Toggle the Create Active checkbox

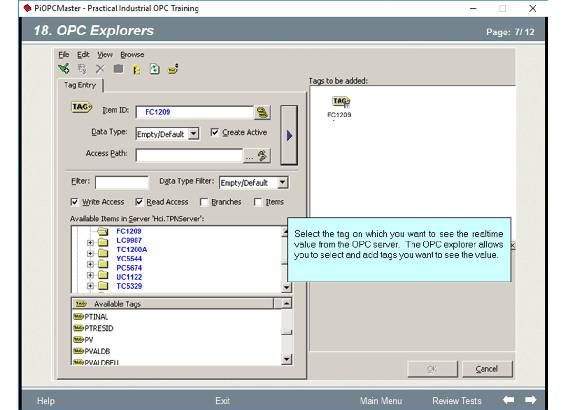pos(214,132)
